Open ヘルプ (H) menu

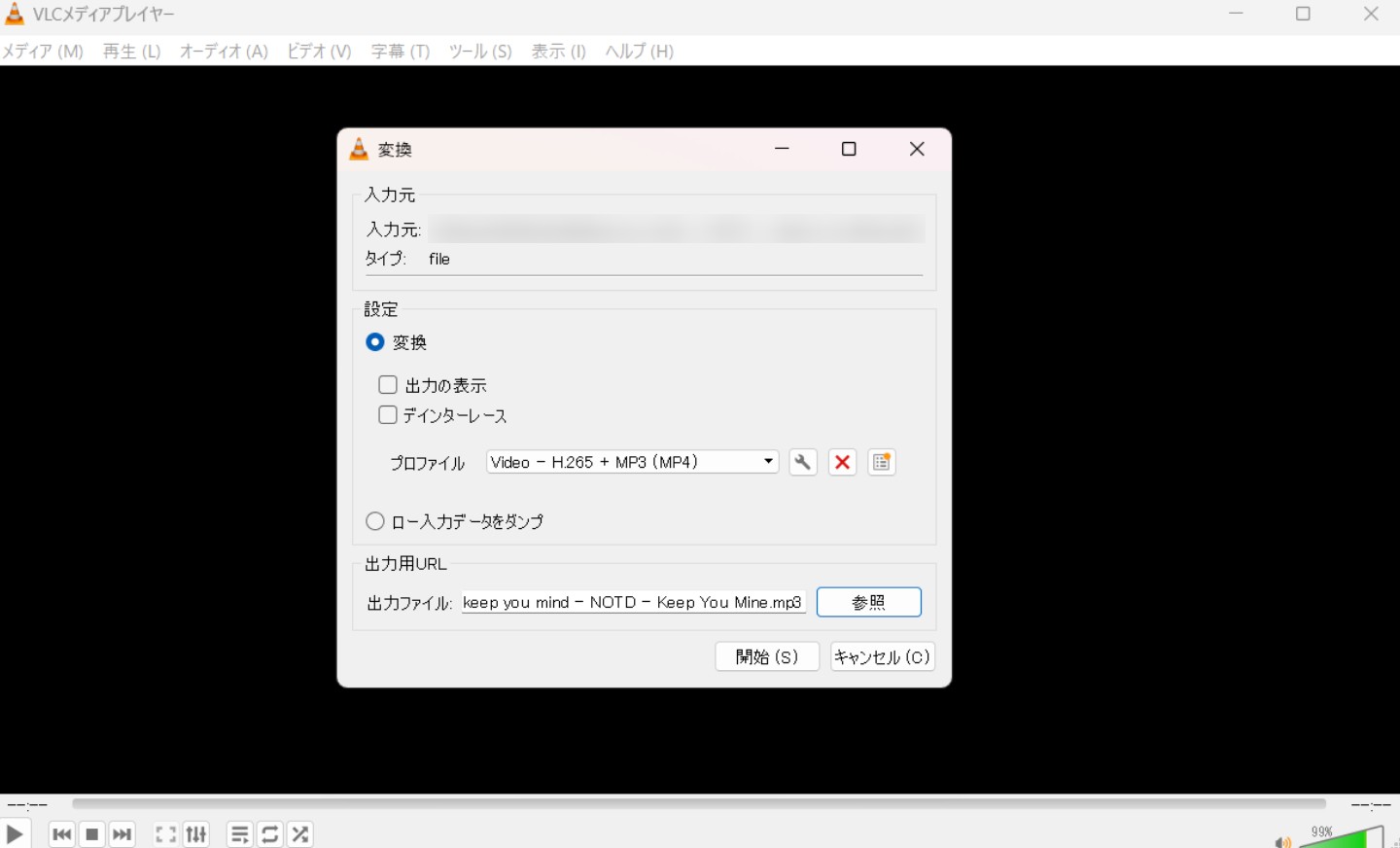(x=639, y=52)
